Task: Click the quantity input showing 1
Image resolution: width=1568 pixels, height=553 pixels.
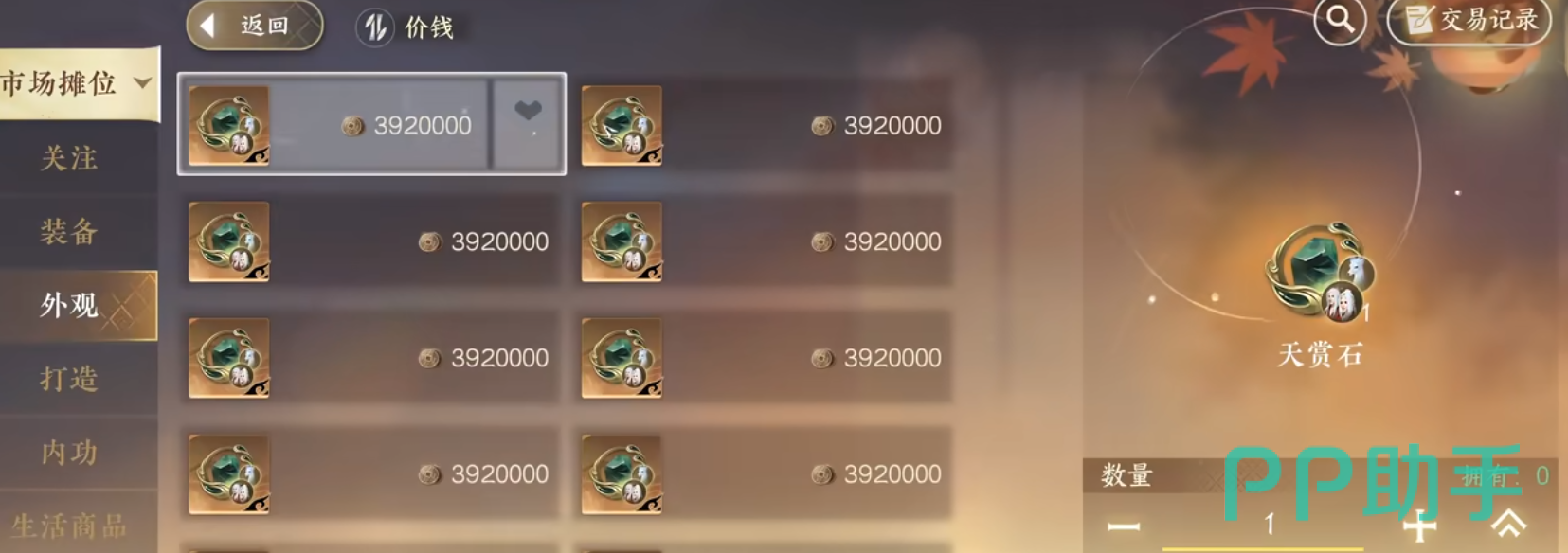Action: tap(1270, 524)
